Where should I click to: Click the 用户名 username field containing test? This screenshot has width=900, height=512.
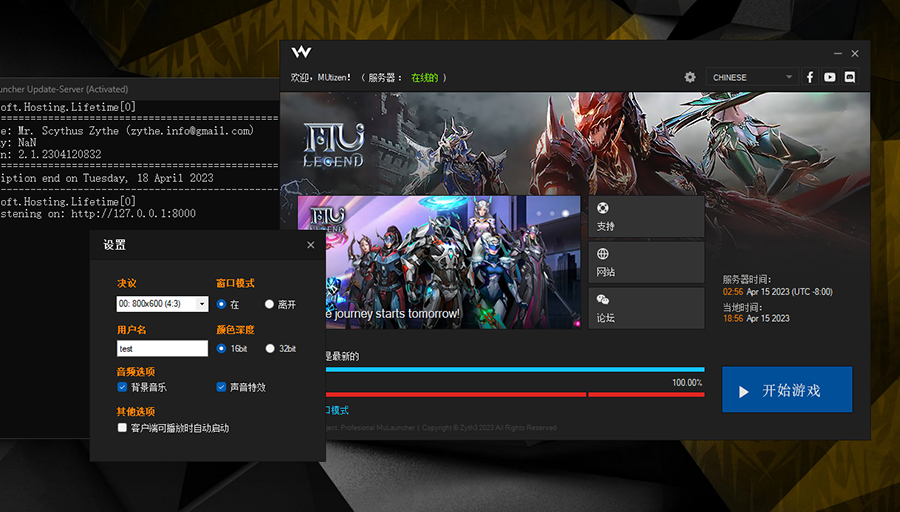[162, 349]
